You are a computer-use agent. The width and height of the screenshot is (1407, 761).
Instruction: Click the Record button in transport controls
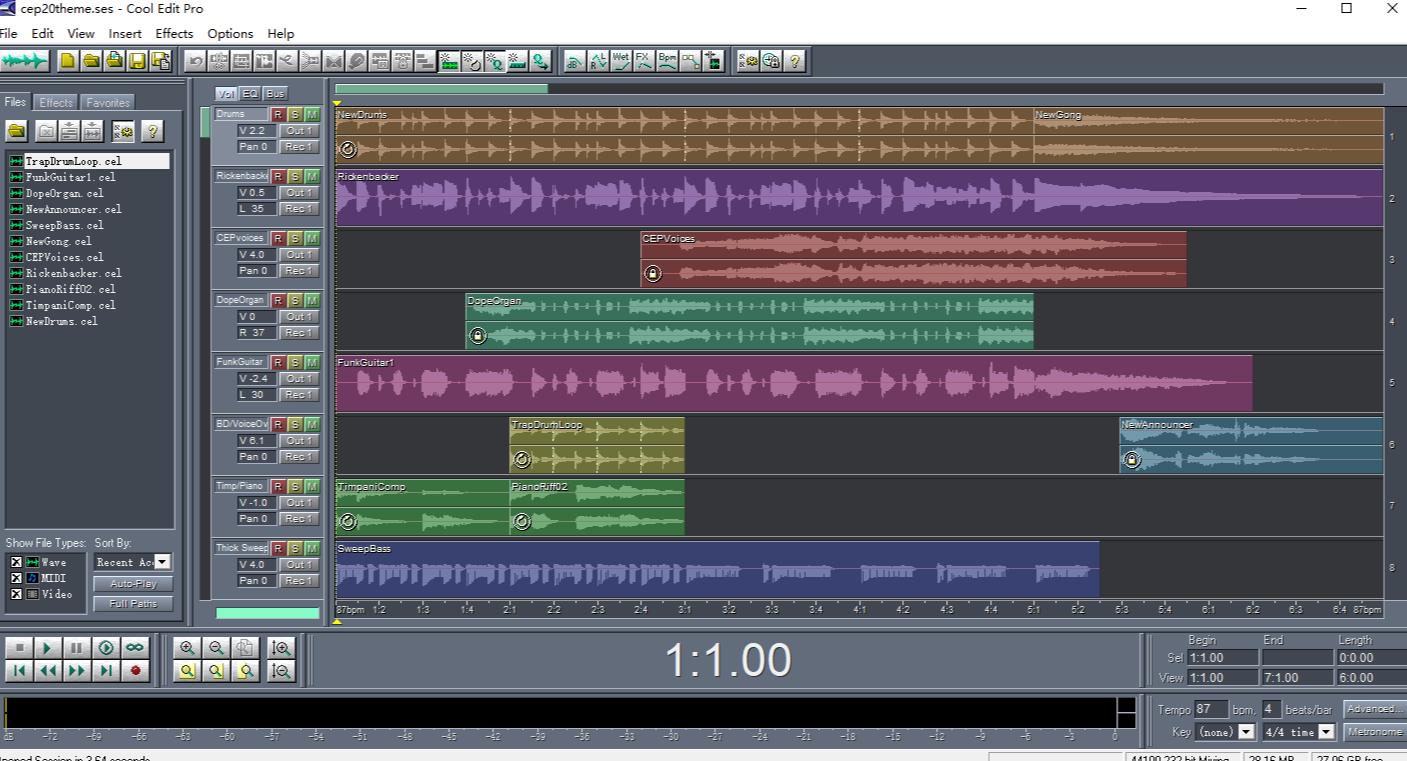pos(135,671)
